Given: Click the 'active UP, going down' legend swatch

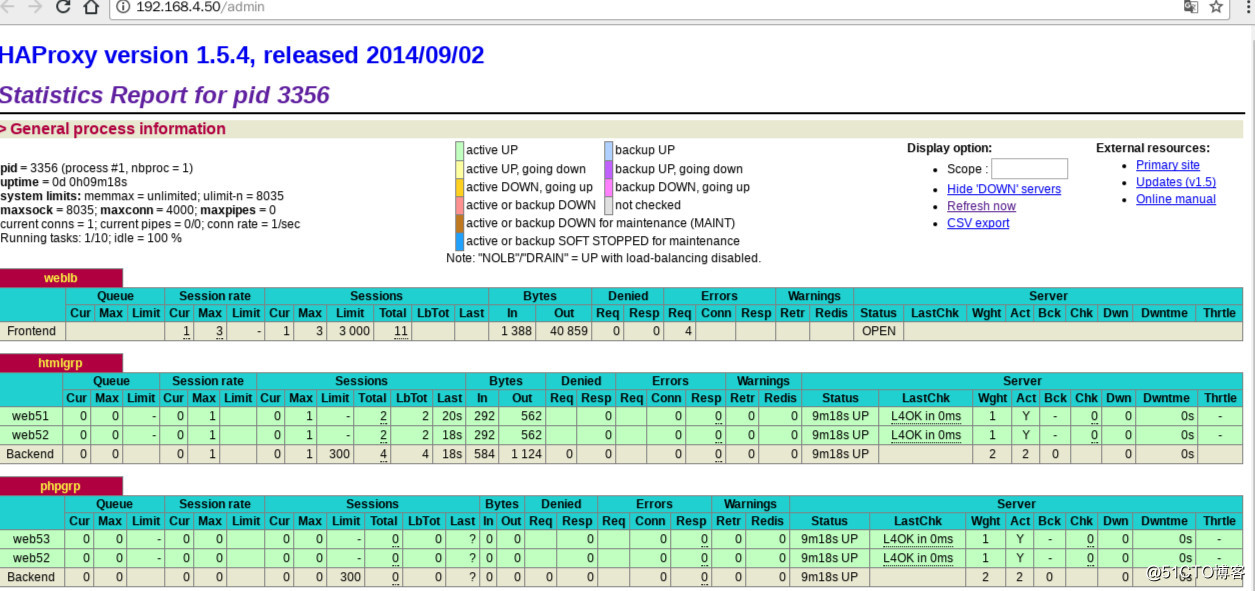Looking at the screenshot, I should [459, 169].
